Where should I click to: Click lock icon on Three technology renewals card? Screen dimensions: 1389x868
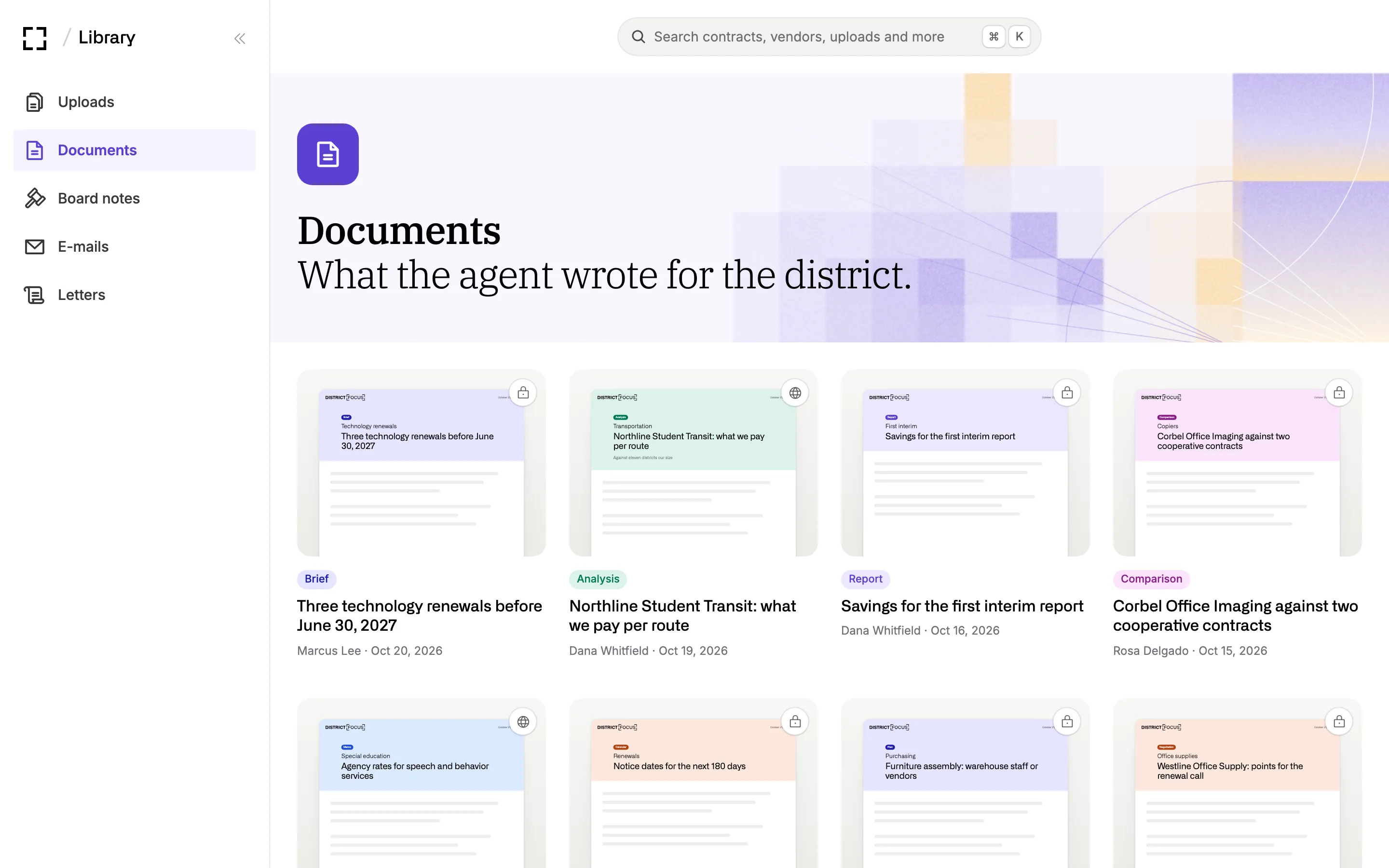click(523, 393)
